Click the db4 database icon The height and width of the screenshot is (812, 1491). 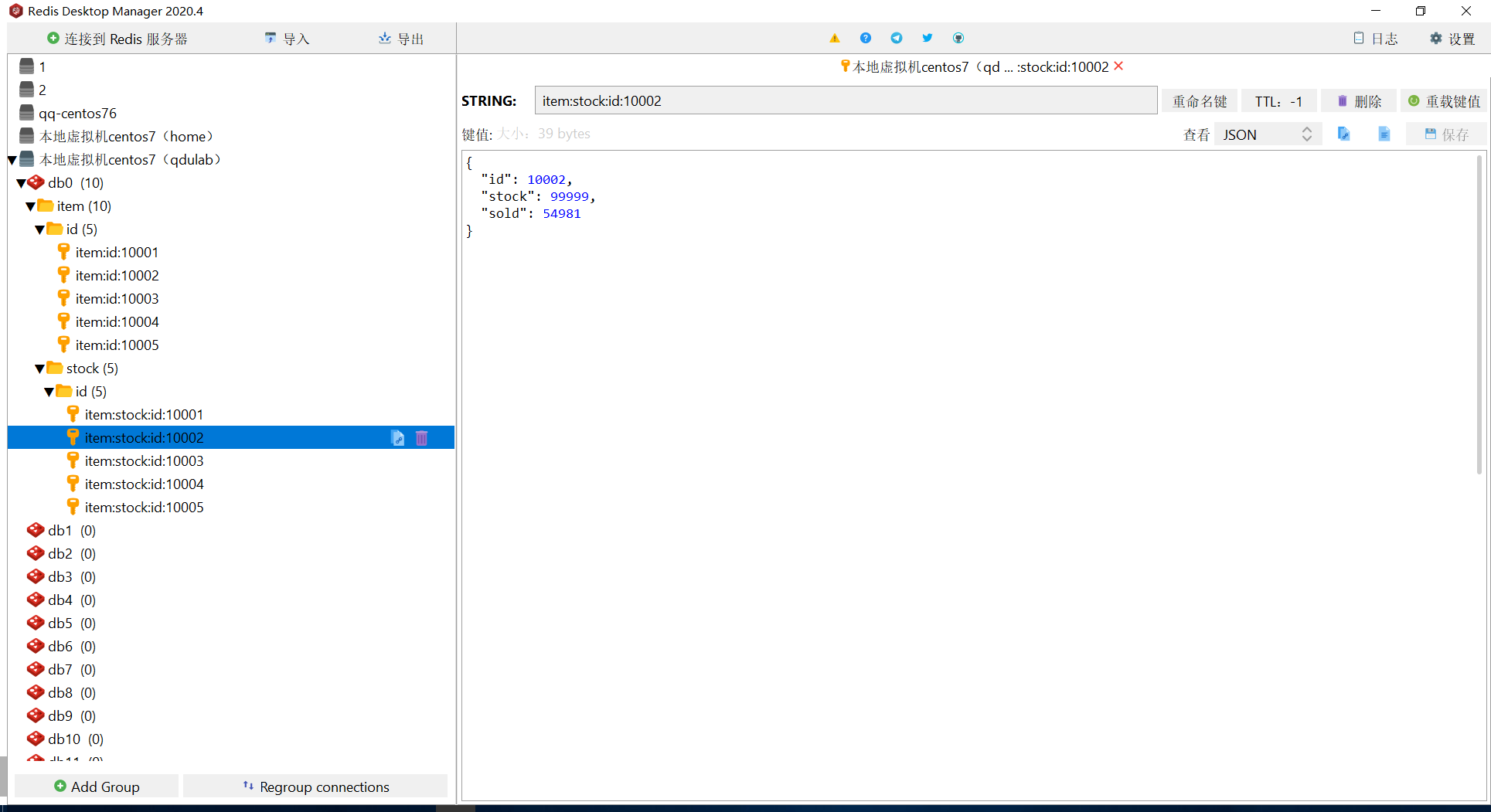pos(36,600)
